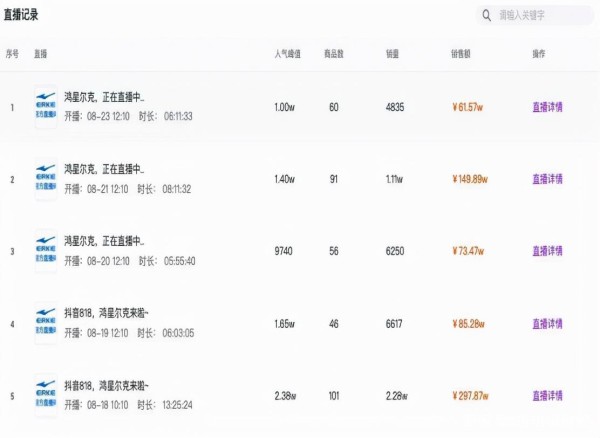
Task: Select the 抖音818 title started 08-19
Action: click(x=106, y=313)
